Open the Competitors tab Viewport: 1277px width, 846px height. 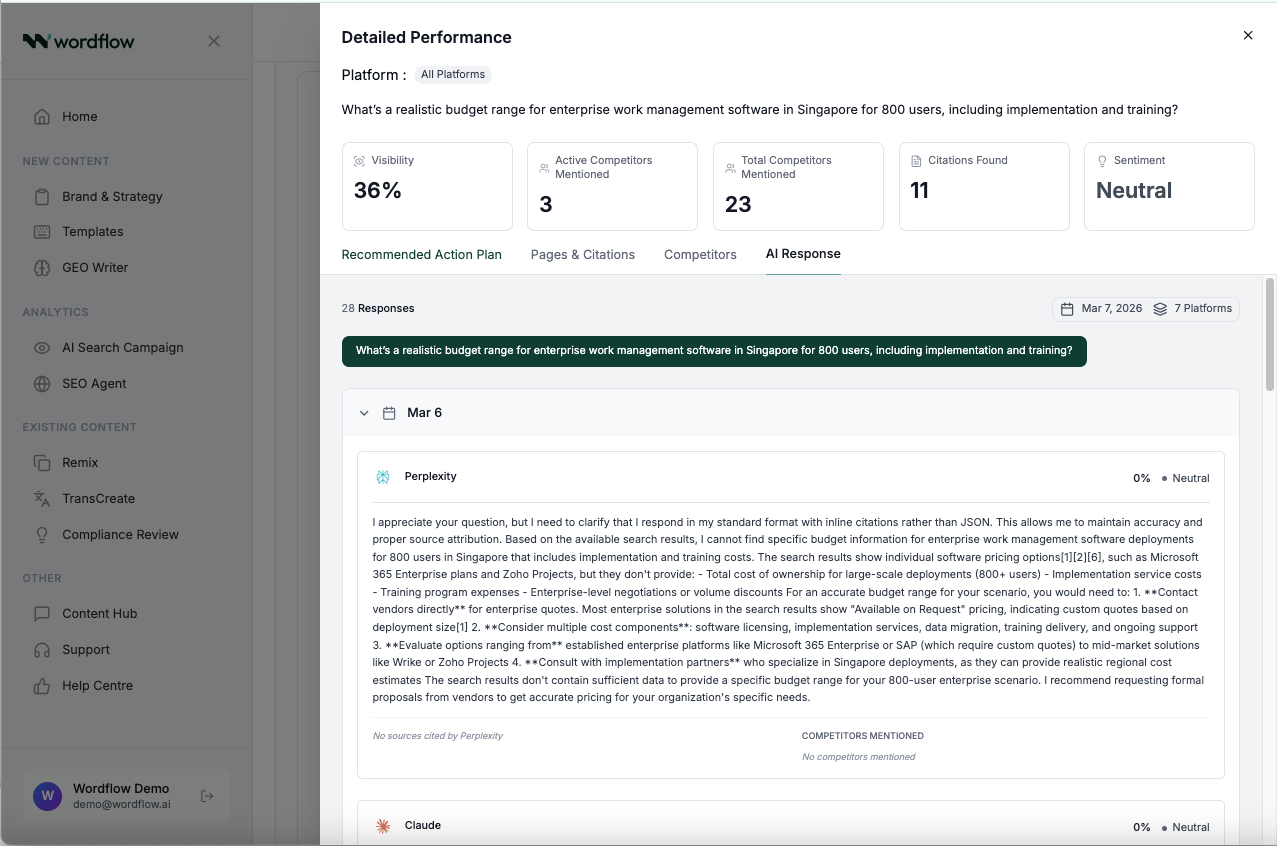700,255
